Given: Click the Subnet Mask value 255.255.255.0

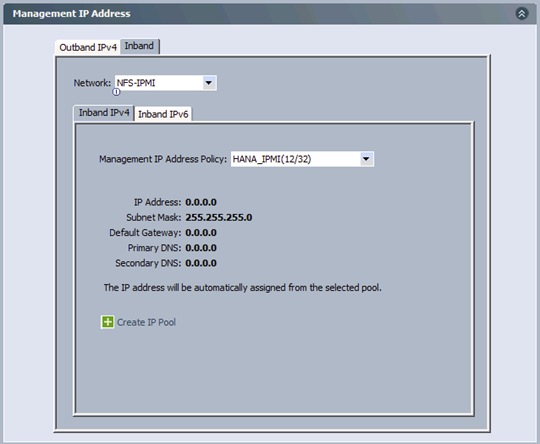Looking at the screenshot, I should point(219,217).
